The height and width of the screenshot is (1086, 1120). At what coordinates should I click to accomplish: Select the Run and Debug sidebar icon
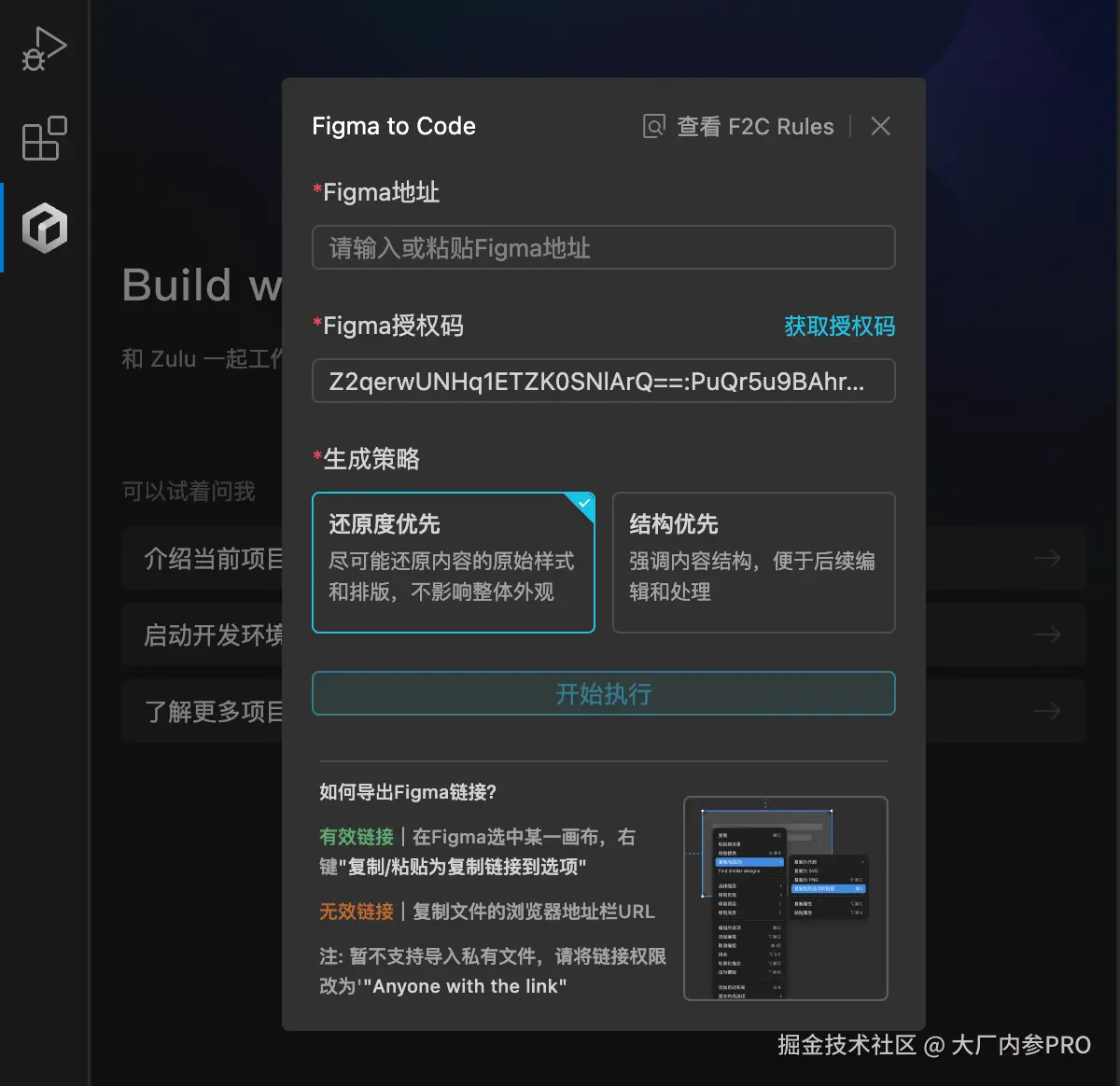44,49
